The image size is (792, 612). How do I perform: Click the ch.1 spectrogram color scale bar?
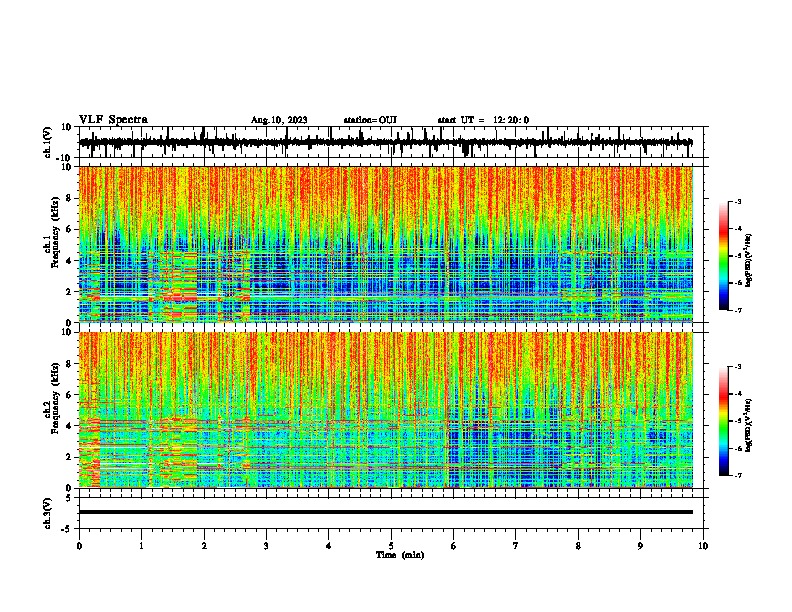coord(724,256)
